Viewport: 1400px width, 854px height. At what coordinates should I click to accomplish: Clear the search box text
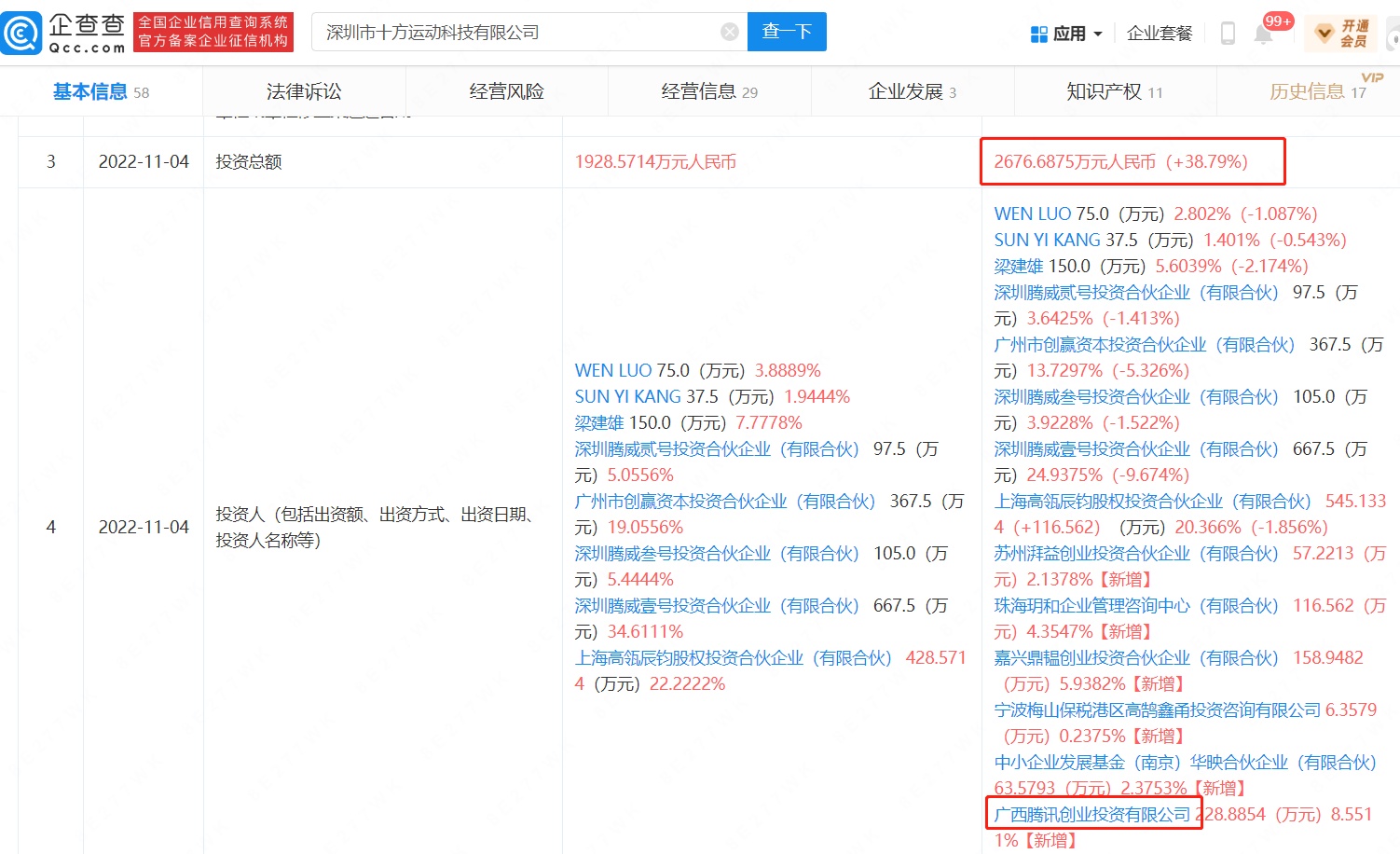tap(730, 33)
